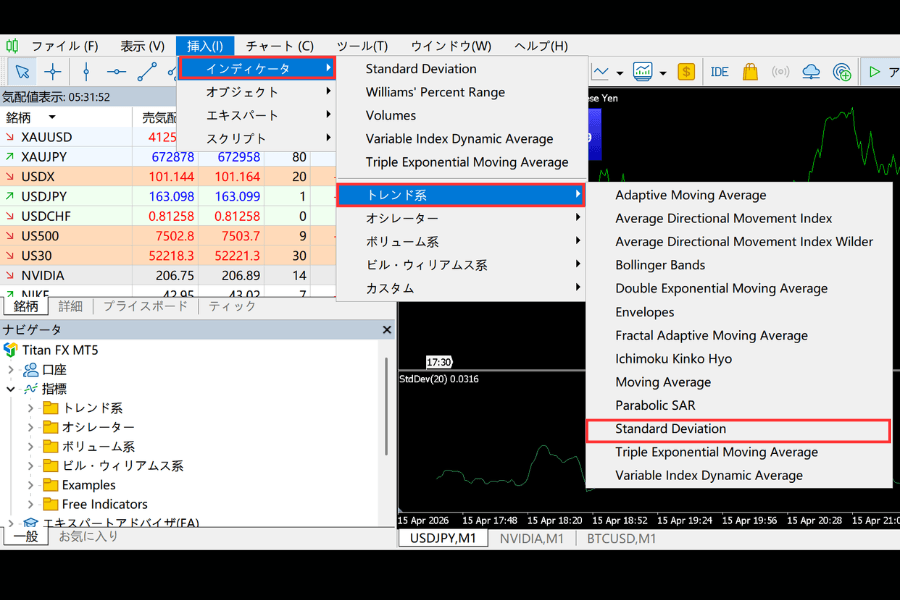Select the crosshair tool

52,72
